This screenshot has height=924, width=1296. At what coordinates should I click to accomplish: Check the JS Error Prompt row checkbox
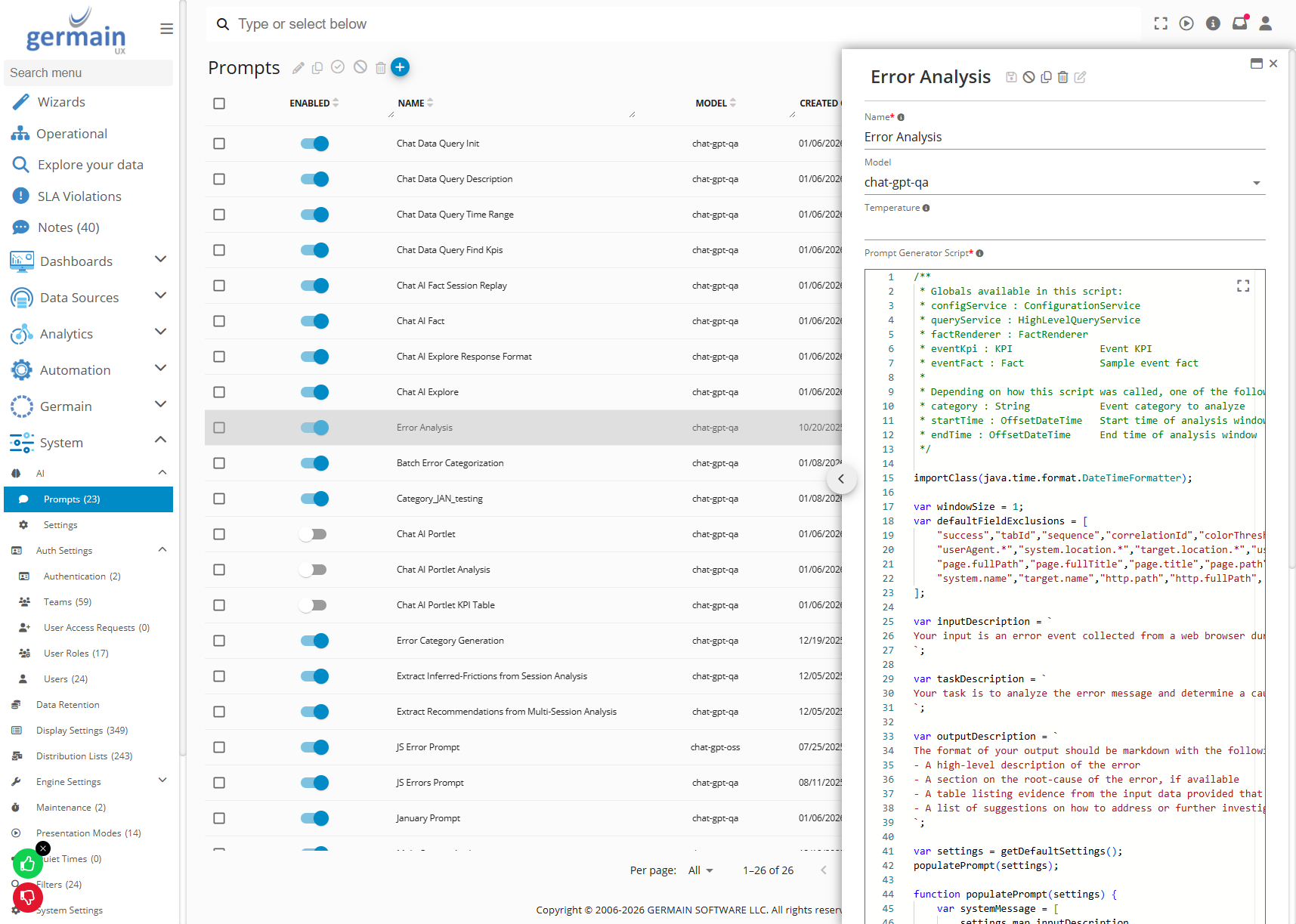coord(219,747)
